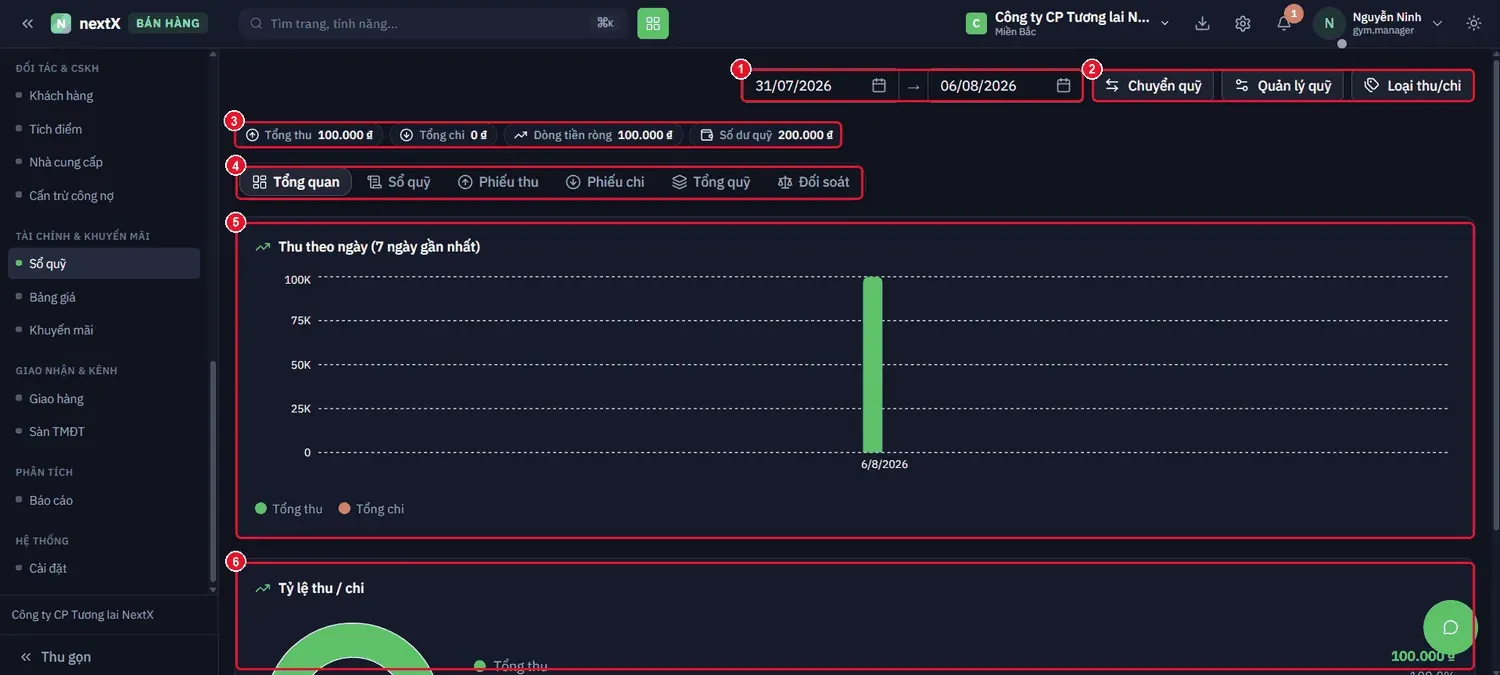Open Tích điểm in sidebar
The width and height of the screenshot is (1500, 675).
[104, 129]
